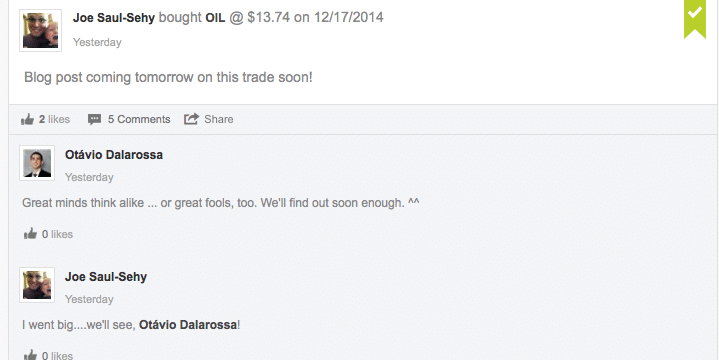Click the Share text button

point(219,119)
